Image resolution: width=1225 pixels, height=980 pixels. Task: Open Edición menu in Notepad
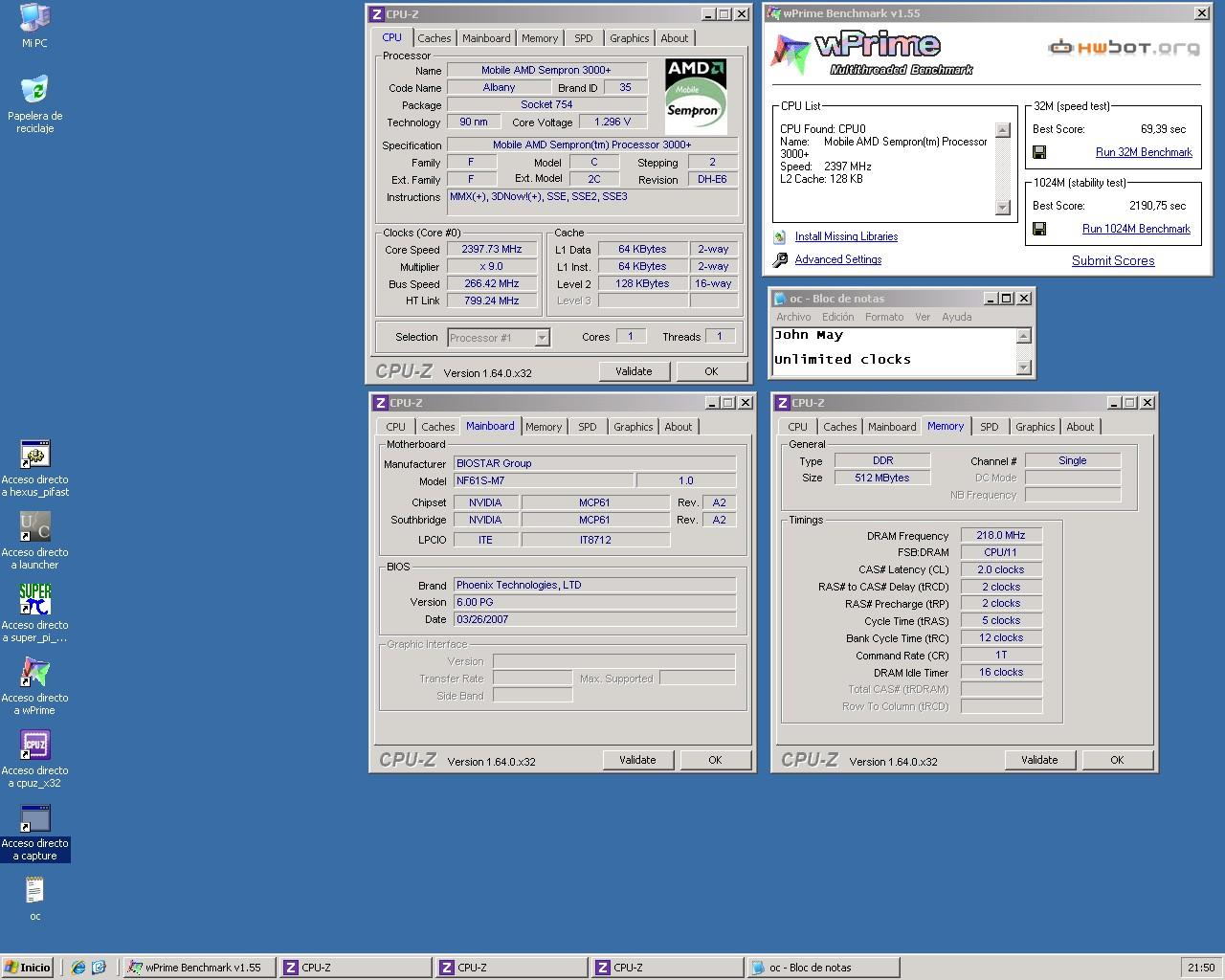[x=837, y=317]
